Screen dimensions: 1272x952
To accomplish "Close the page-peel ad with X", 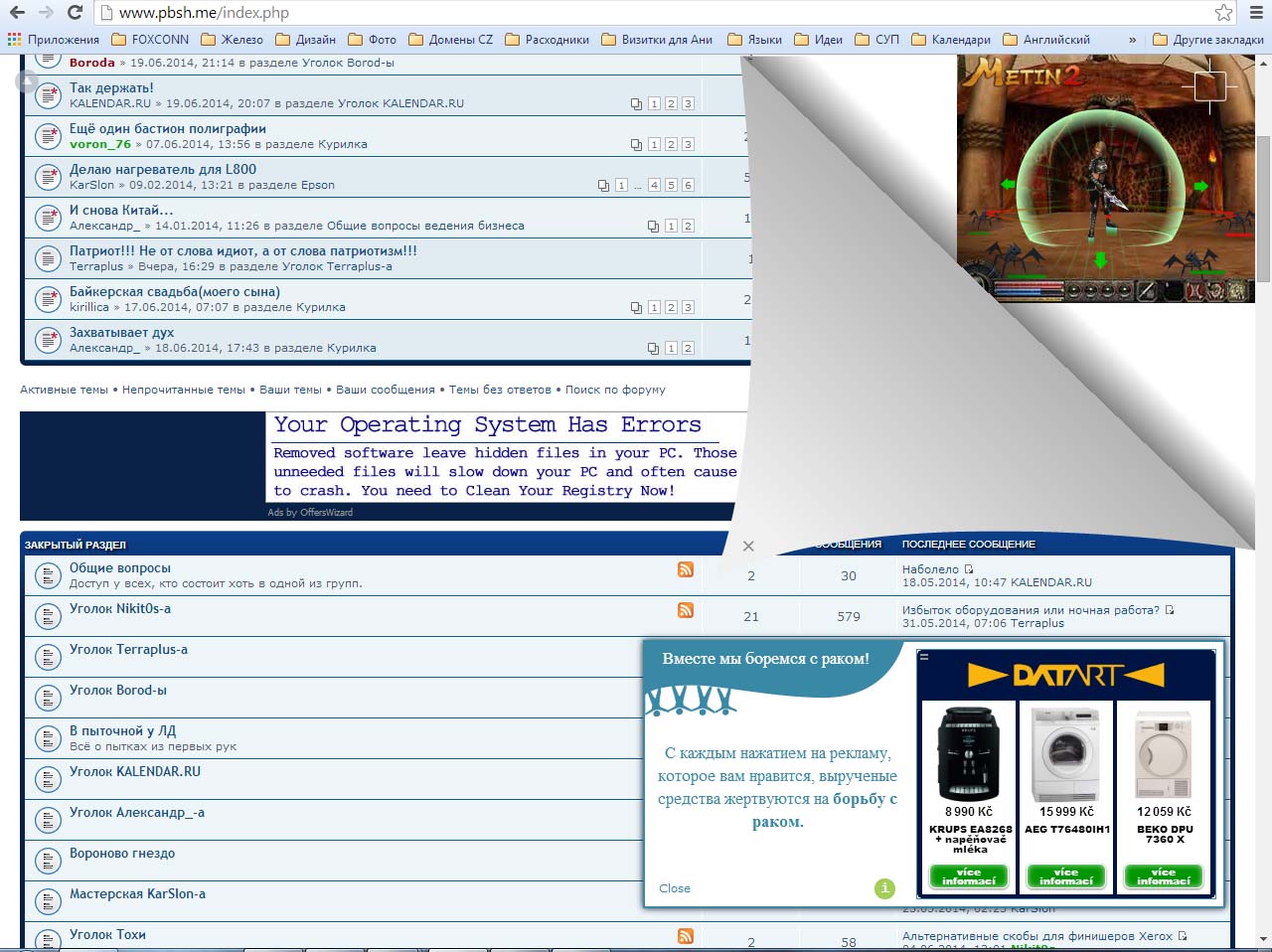I will click(x=748, y=546).
